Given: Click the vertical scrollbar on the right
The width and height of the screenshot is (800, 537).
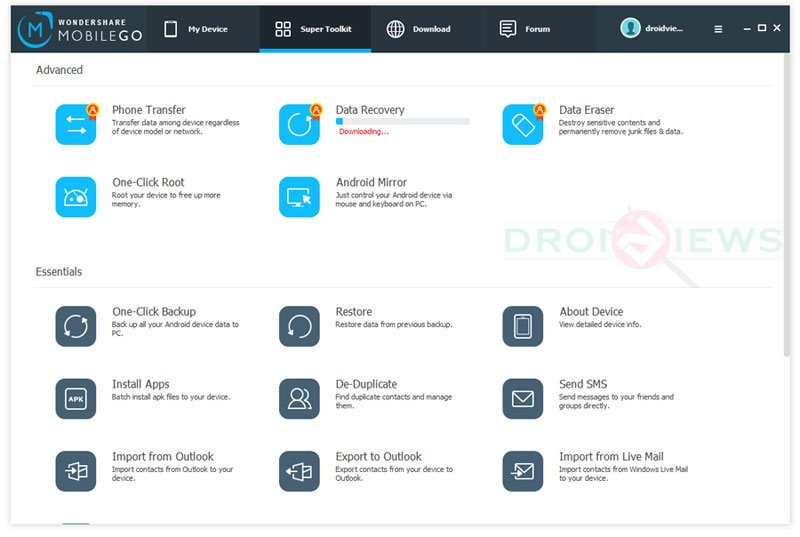Looking at the screenshot, I should pos(786,204).
